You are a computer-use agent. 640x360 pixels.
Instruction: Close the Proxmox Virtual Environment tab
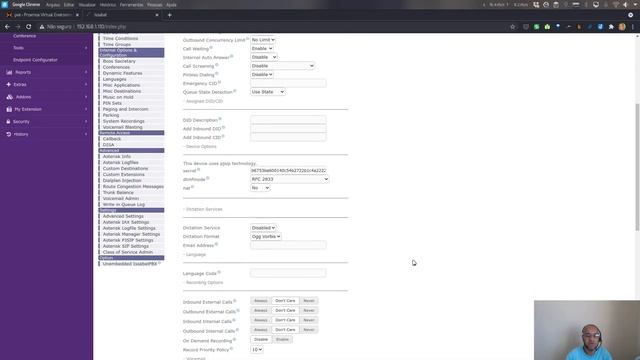pos(77,15)
